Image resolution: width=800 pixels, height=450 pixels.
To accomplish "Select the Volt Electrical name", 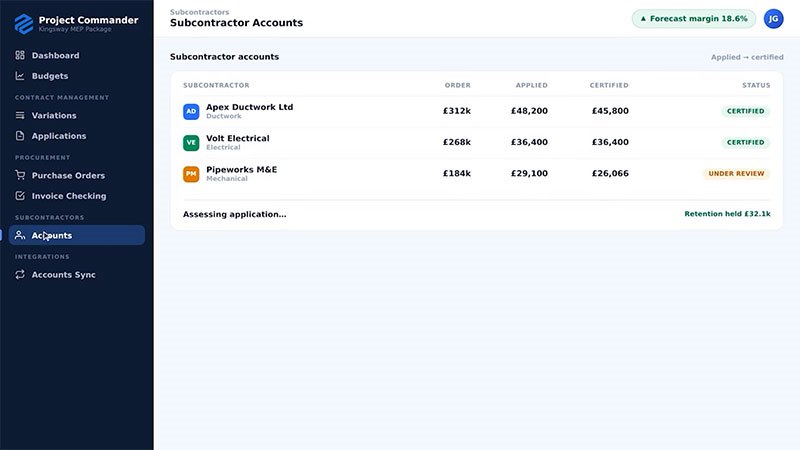I will [238, 138].
